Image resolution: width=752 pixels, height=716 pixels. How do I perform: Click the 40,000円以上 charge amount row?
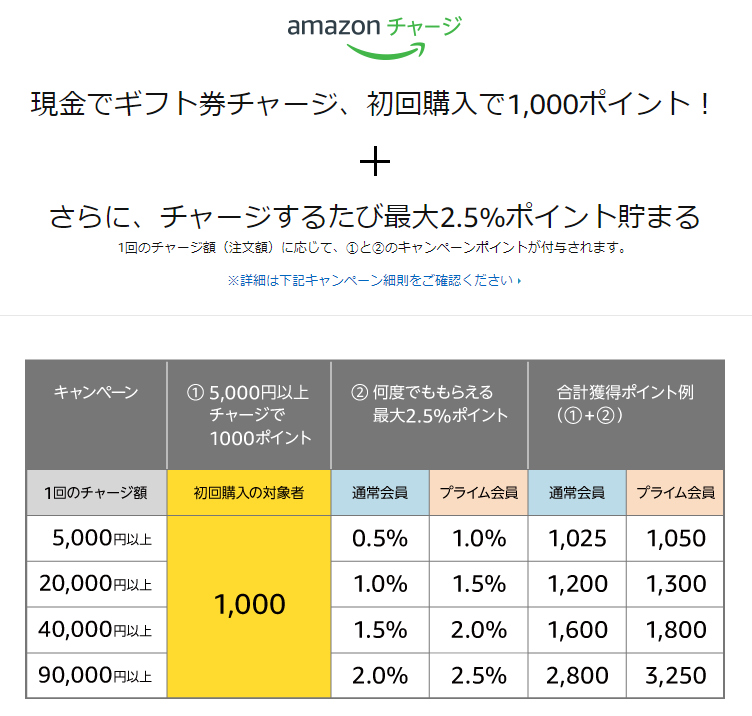tap(96, 630)
